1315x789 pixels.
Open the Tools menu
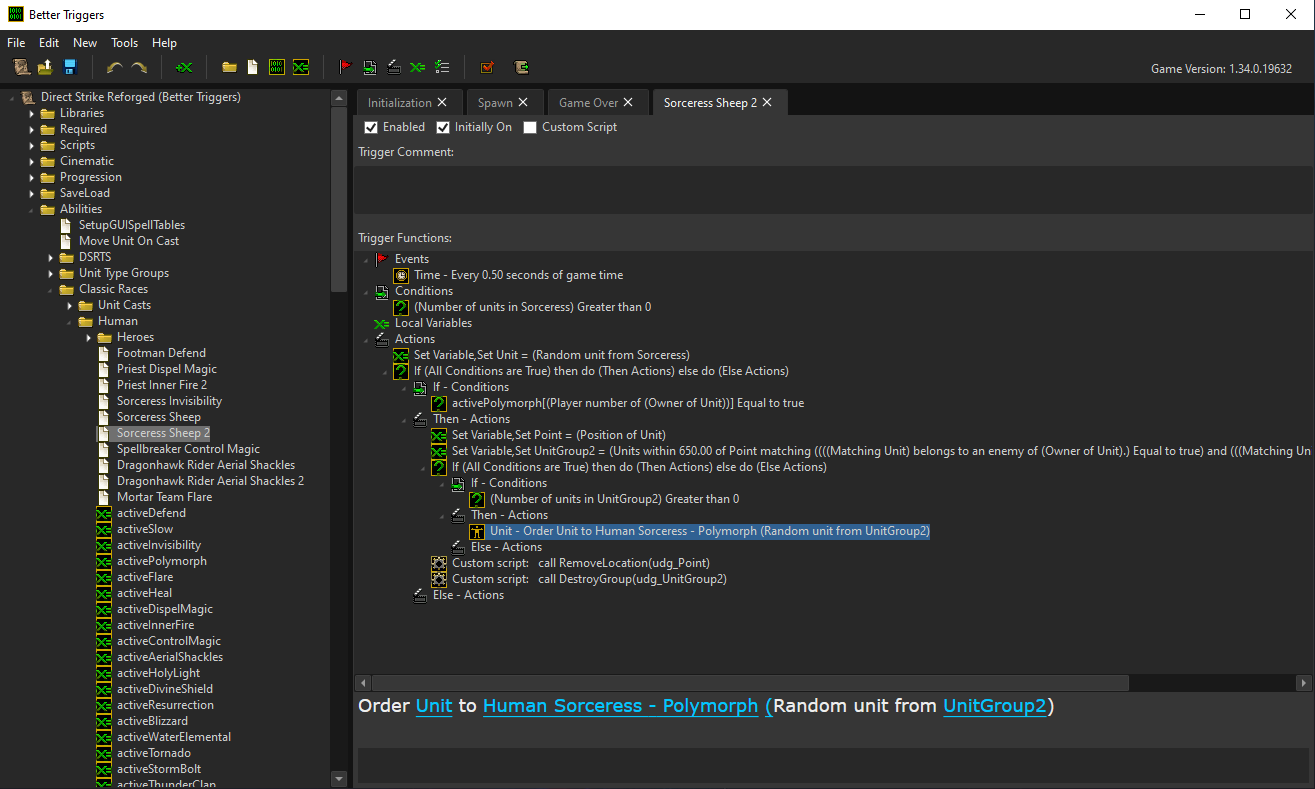point(124,43)
